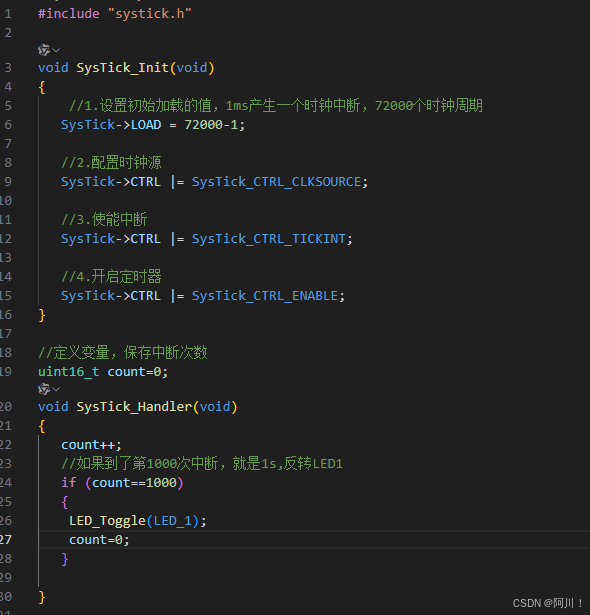Screen dimensions: 590x615
Task: Click count=0 statement on line 27
Action: (99, 540)
